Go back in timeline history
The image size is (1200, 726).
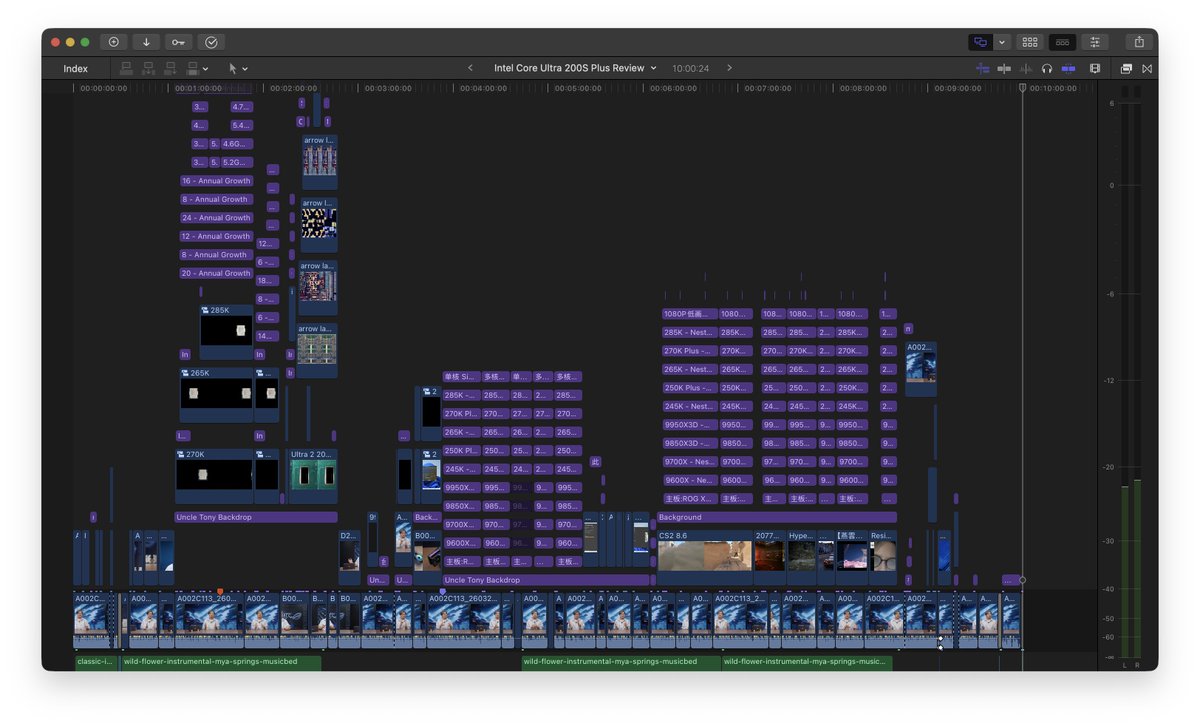470,68
